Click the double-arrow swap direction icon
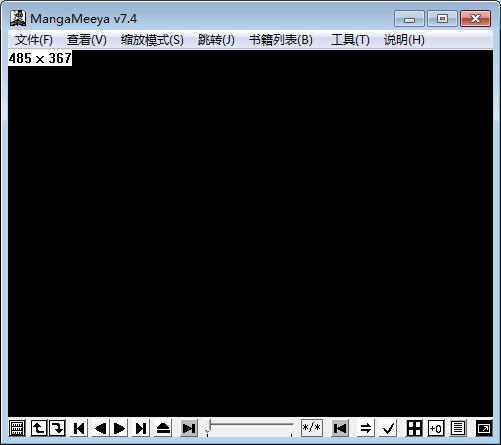The height and width of the screenshot is (445, 501). pos(366,428)
